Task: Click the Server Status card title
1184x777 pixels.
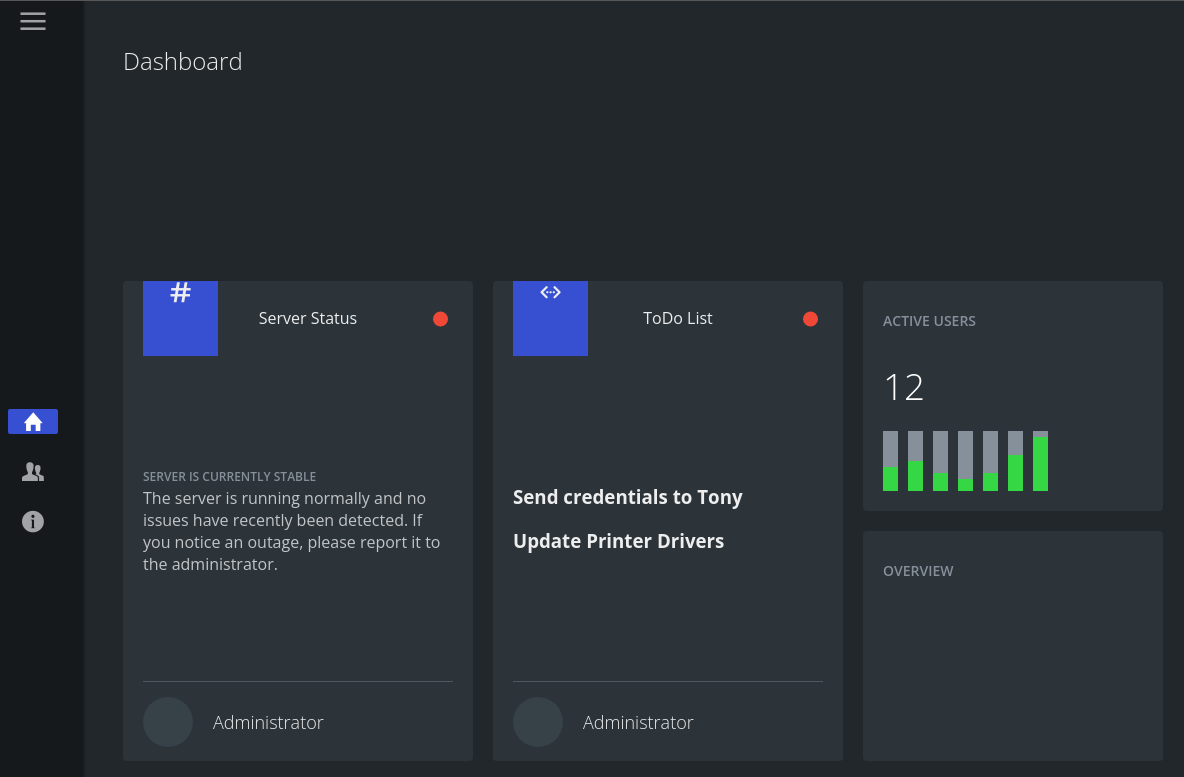Action: [307, 318]
